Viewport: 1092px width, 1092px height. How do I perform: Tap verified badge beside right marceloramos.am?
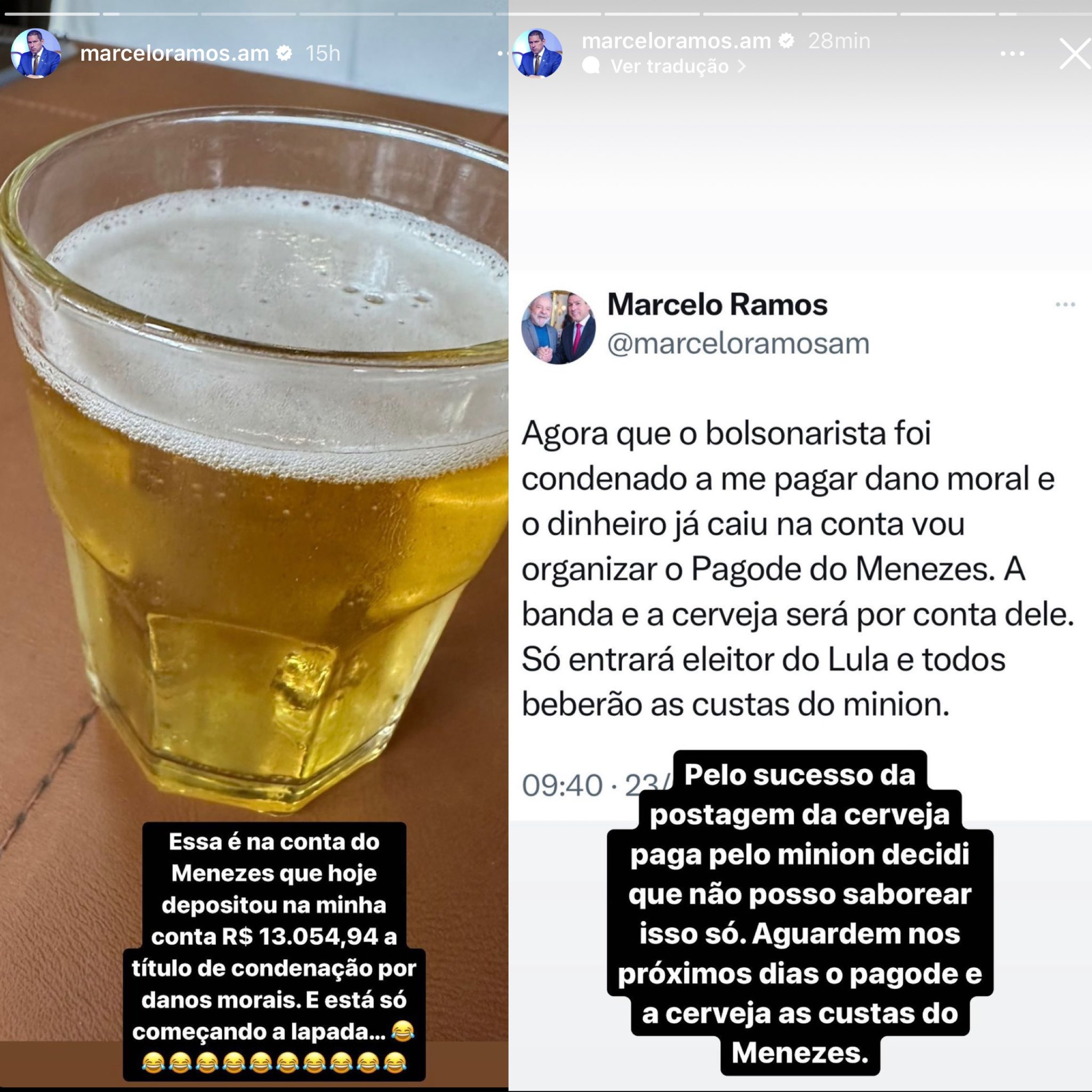786,41
